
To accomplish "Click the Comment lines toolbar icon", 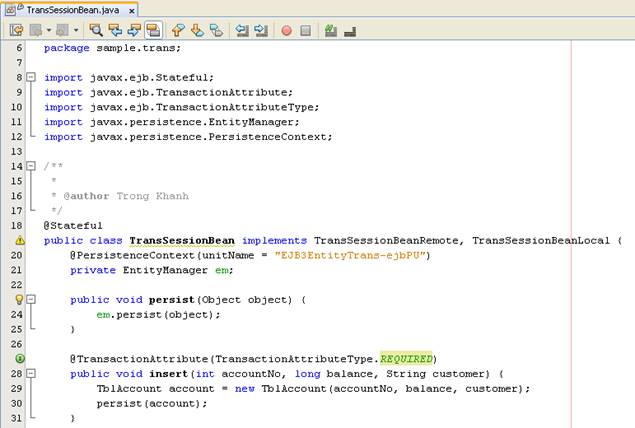I will 331,30.
